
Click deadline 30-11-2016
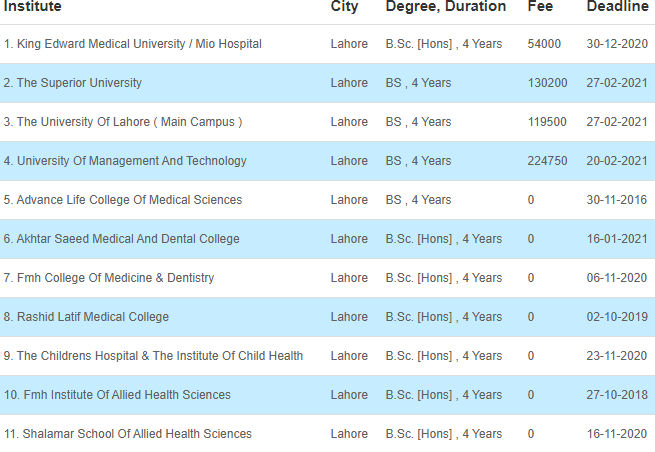[617, 200]
